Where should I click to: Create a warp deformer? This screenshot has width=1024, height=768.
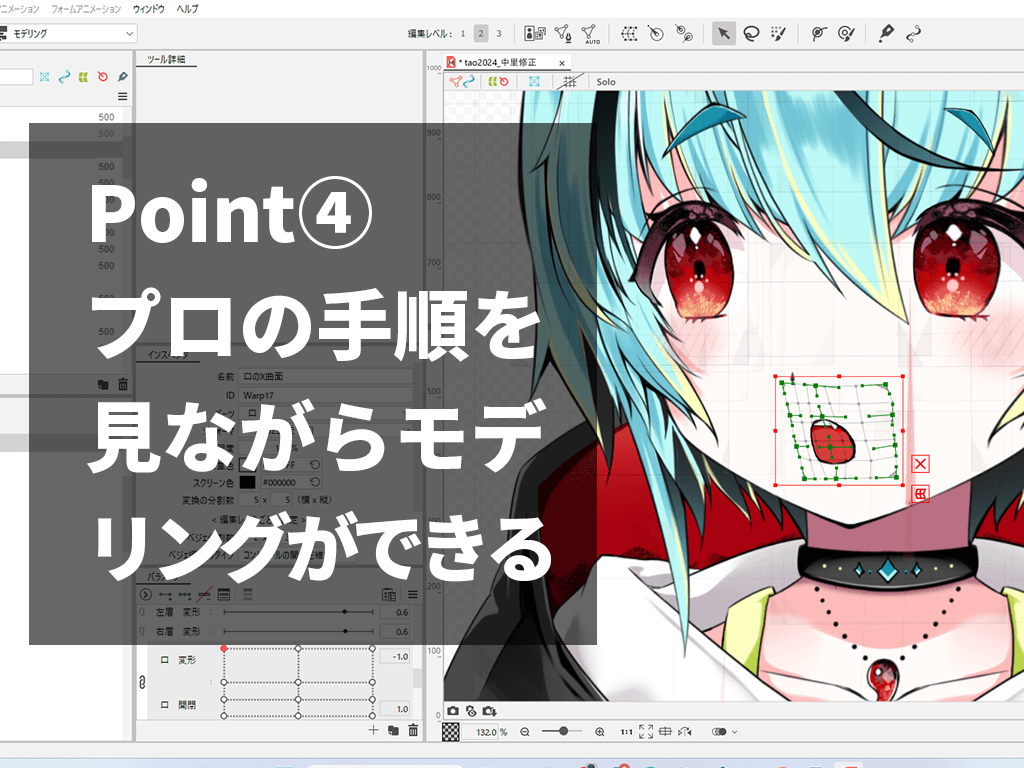tap(629, 33)
